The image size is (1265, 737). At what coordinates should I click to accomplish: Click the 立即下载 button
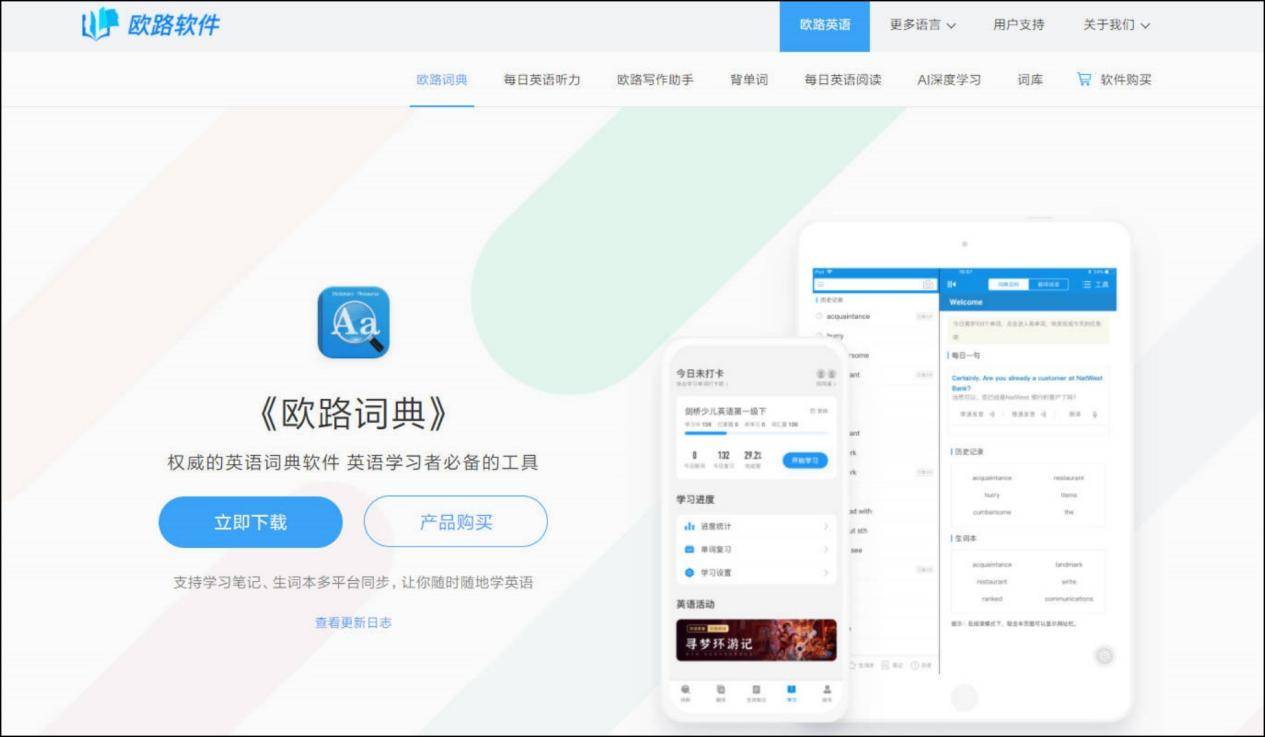pos(250,522)
